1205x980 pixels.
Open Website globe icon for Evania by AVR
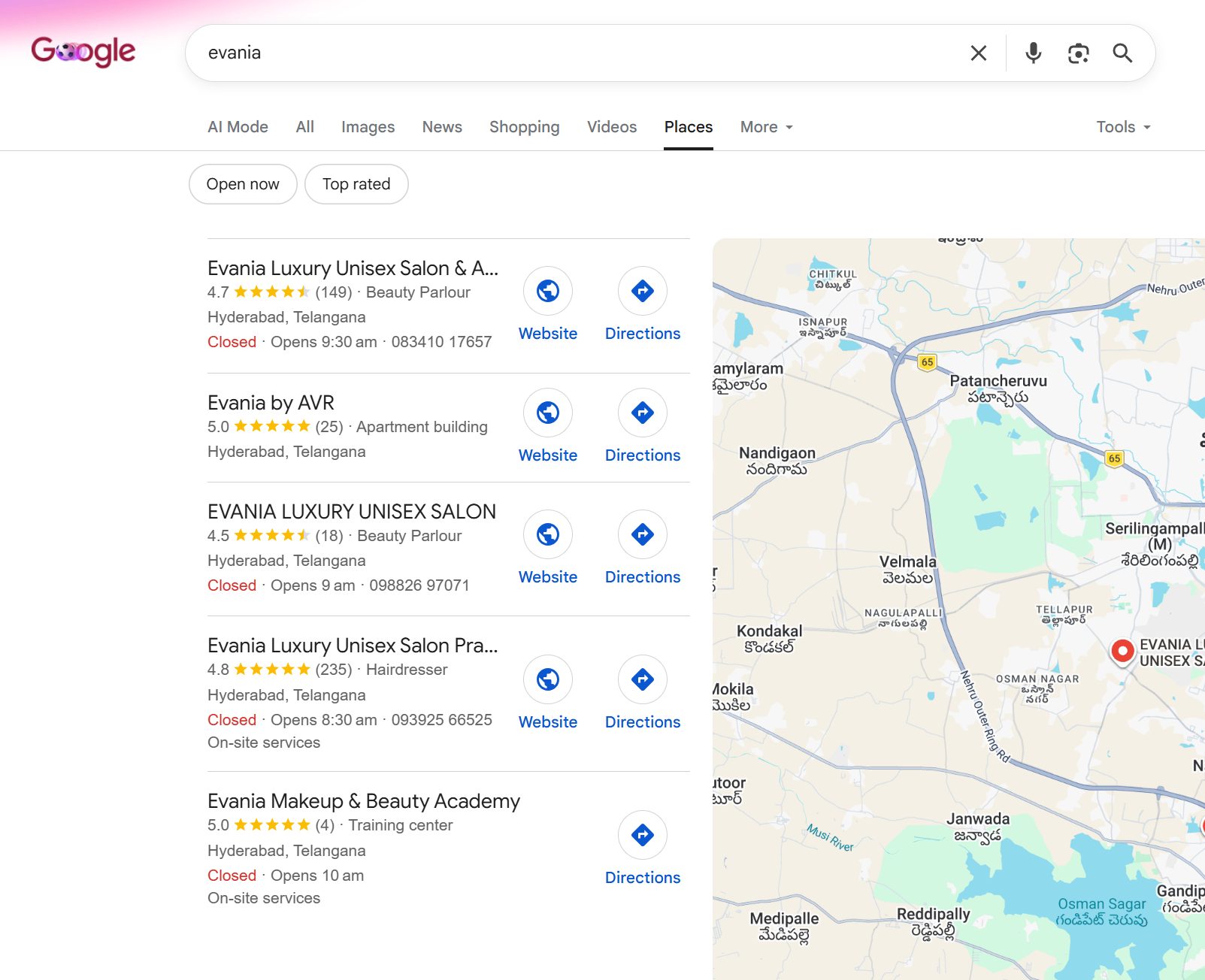pyautogui.click(x=548, y=413)
